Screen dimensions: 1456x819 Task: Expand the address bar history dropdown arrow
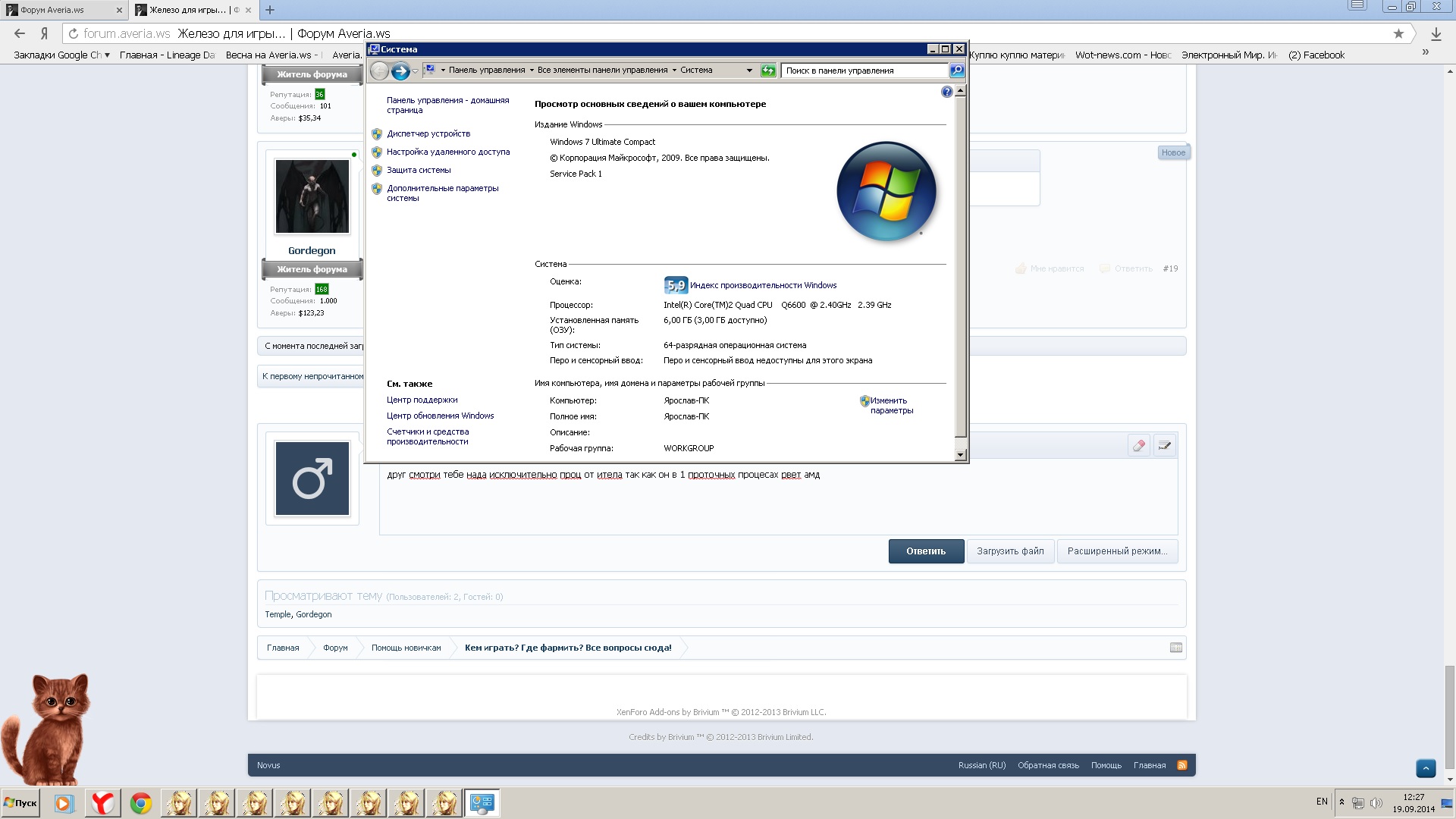coord(749,71)
